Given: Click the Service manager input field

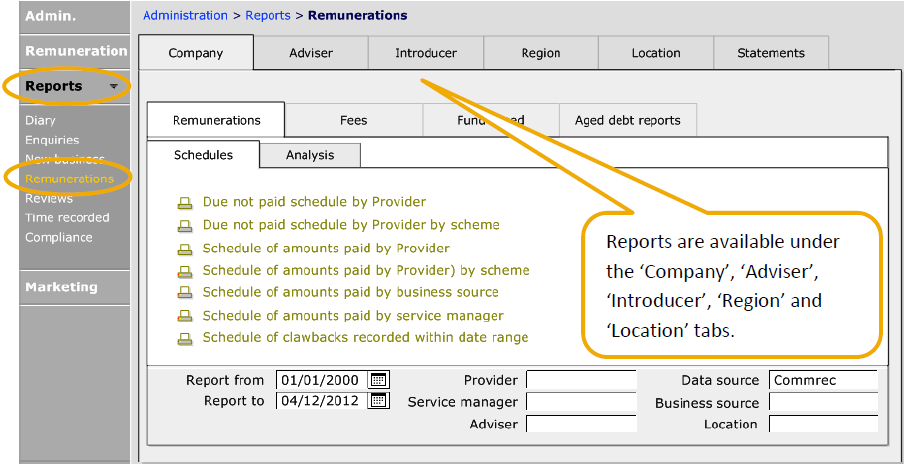Looking at the screenshot, I should pyautogui.click(x=581, y=402).
